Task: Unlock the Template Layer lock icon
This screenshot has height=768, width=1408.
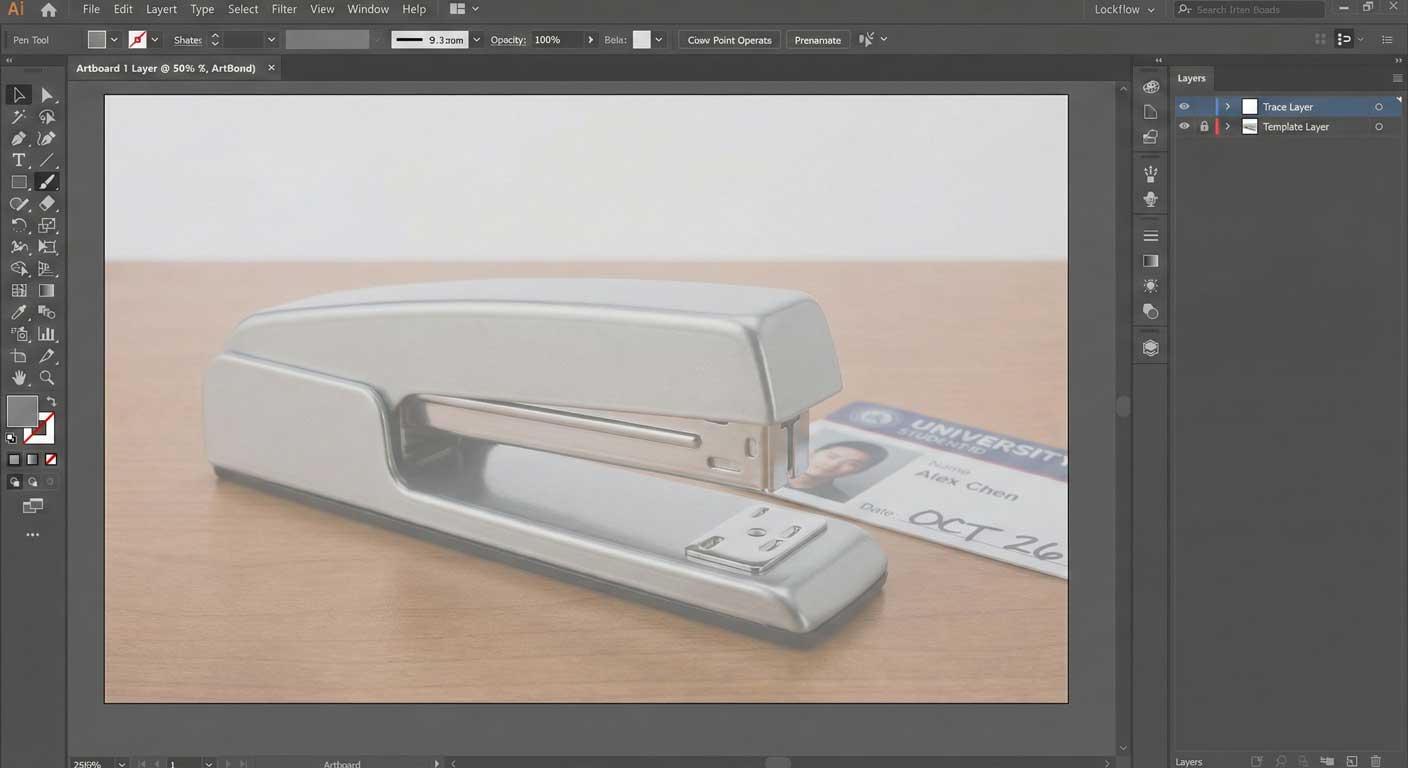Action: click(1204, 127)
